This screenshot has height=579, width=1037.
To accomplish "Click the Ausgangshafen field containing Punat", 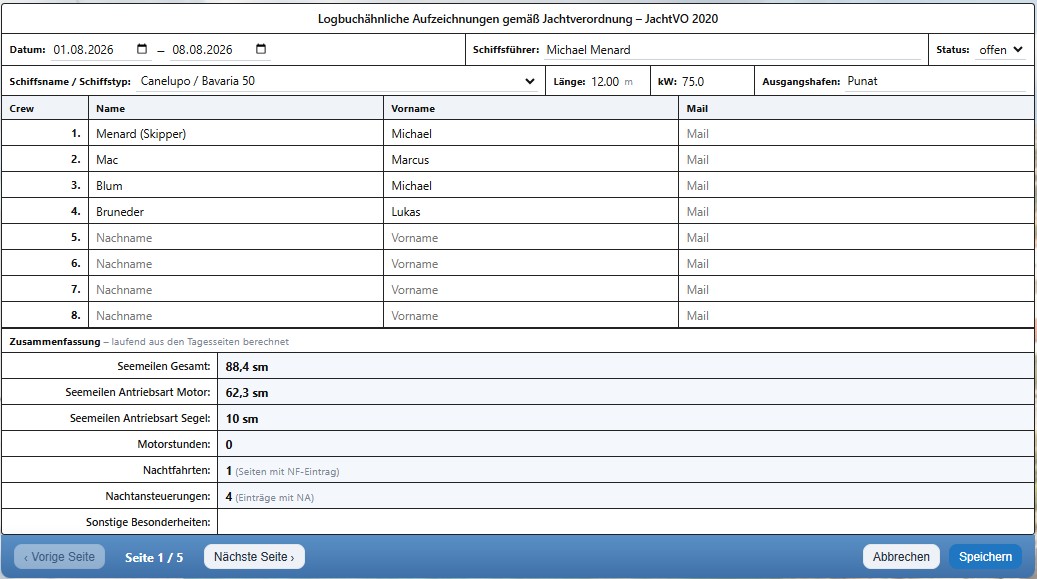I will (x=935, y=81).
